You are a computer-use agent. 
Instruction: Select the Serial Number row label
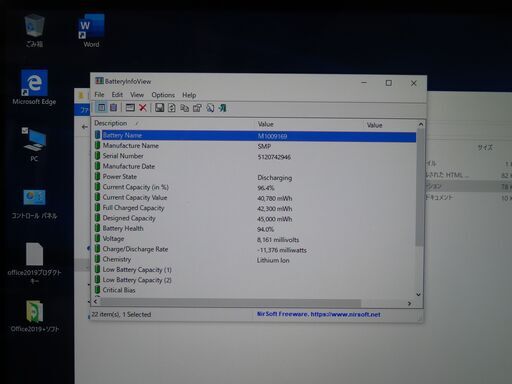click(123, 156)
